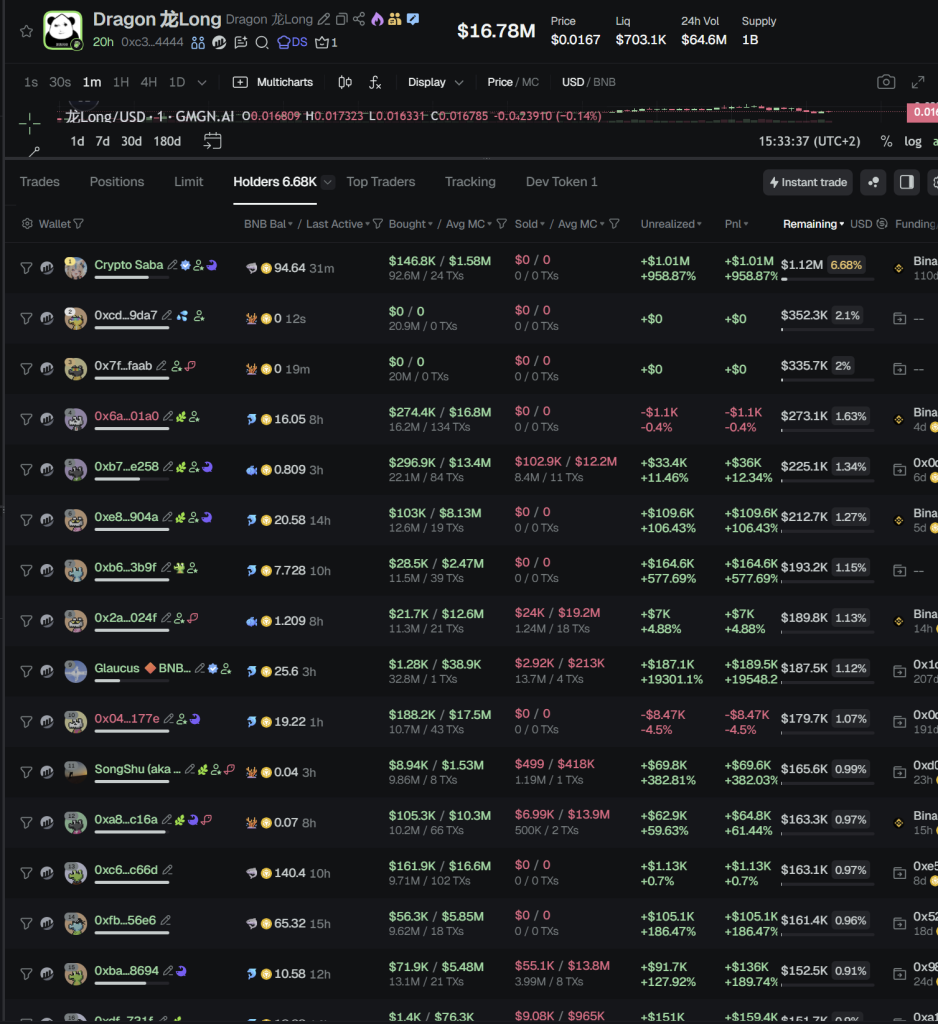Sort holders by the Remaining column
Image resolution: width=938 pixels, height=1024 pixels.
click(811, 224)
